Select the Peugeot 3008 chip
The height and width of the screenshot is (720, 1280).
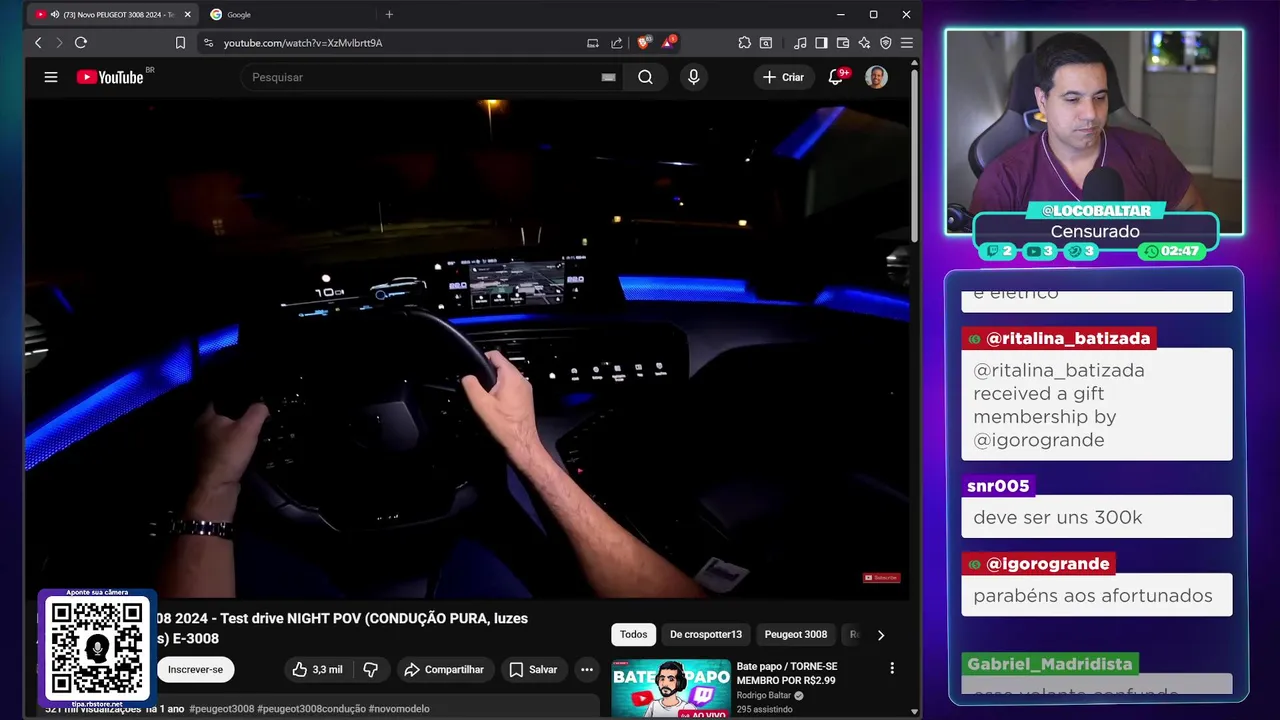[796, 634]
